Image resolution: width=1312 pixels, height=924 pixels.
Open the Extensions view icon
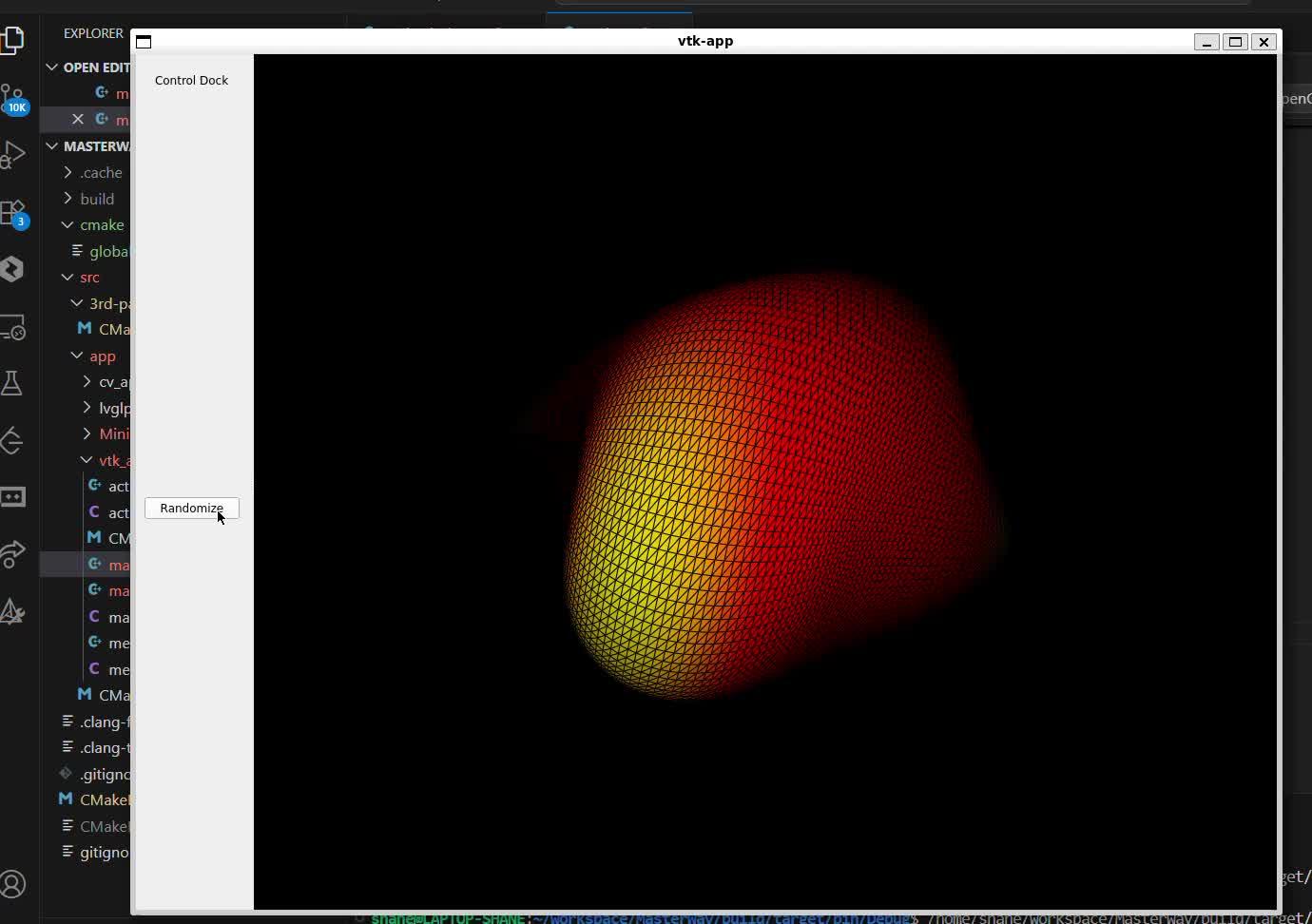point(13,213)
